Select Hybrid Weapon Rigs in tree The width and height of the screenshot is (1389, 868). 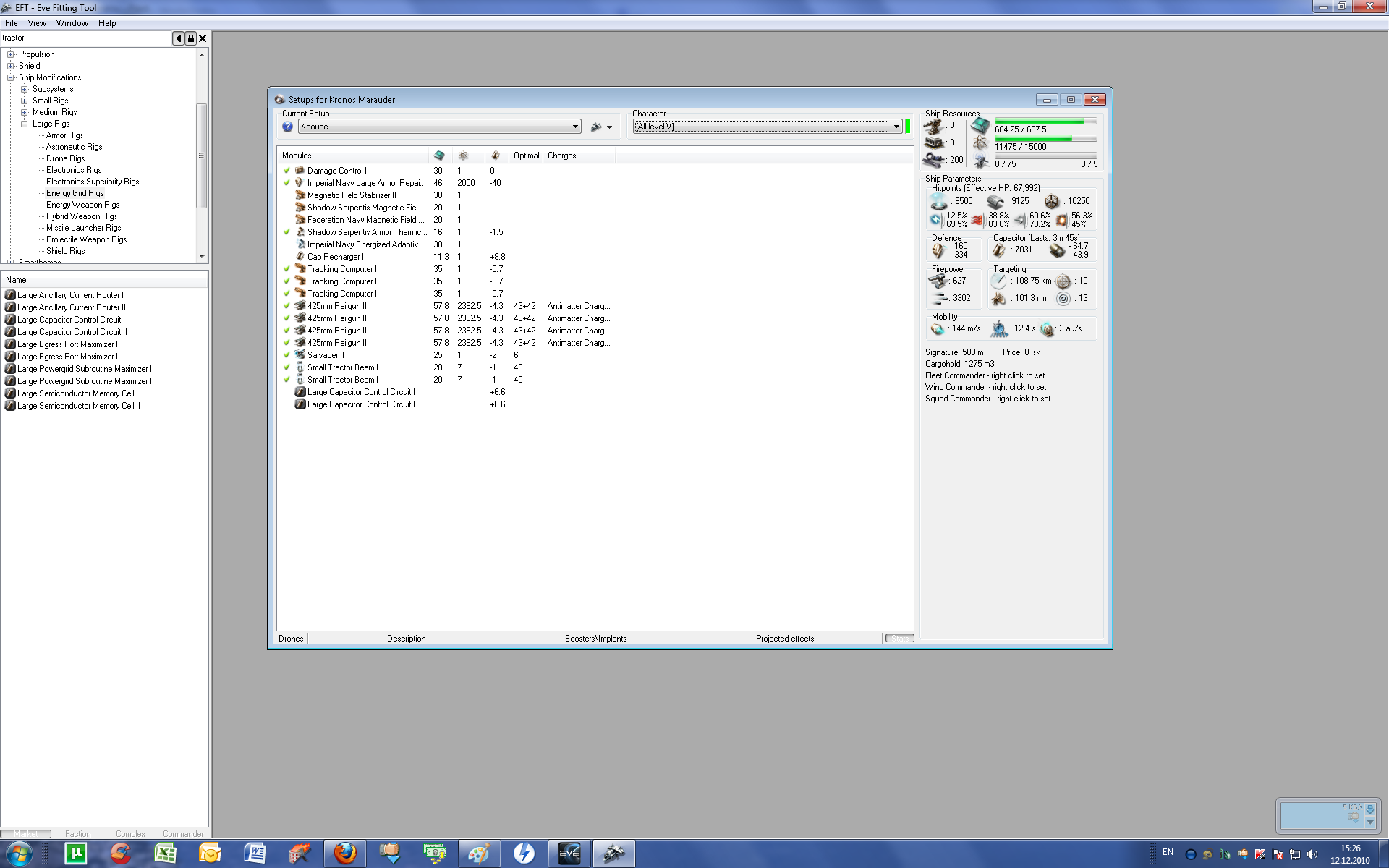click(81, 216)
